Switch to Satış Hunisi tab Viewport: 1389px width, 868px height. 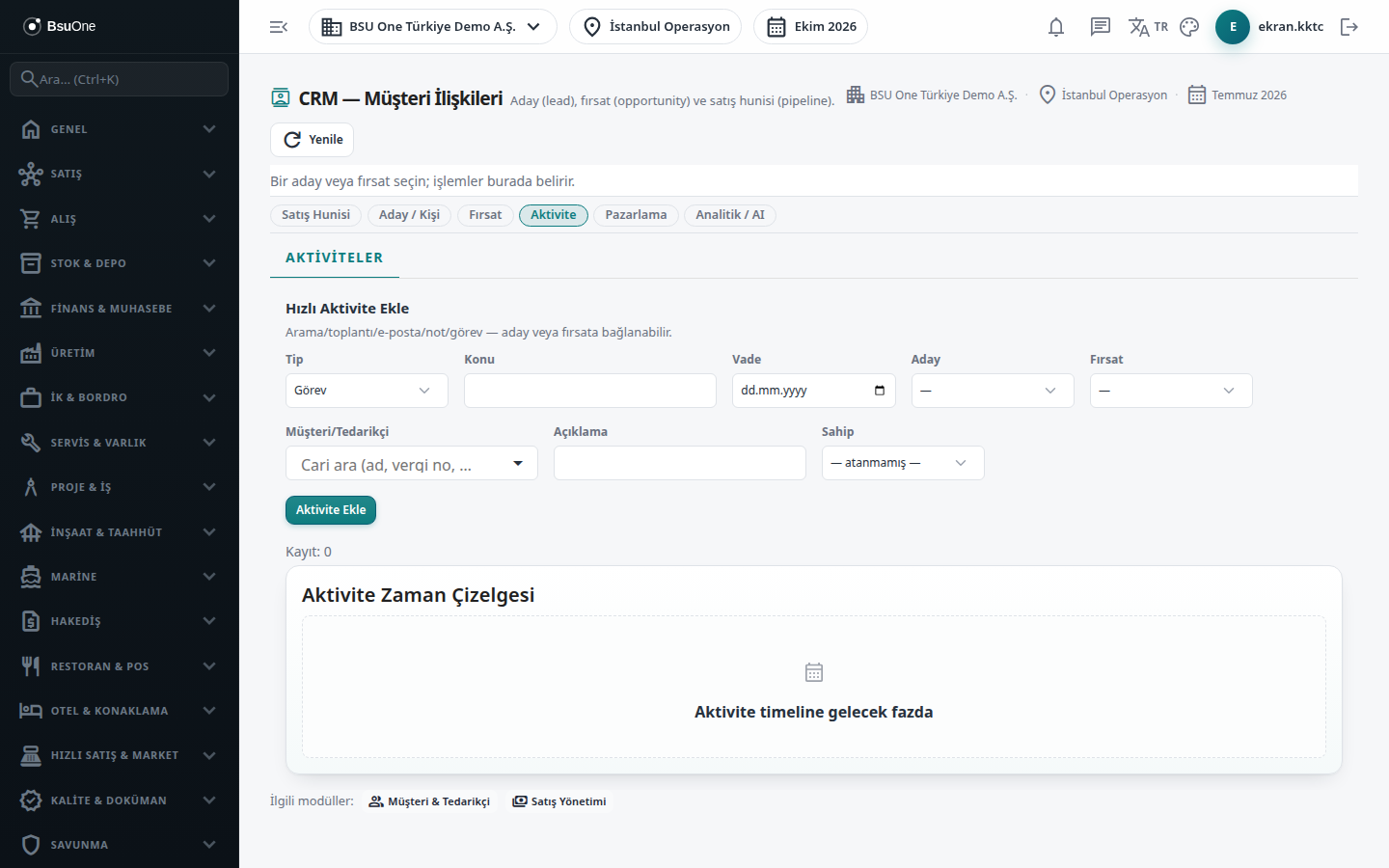tap(316, 215)
